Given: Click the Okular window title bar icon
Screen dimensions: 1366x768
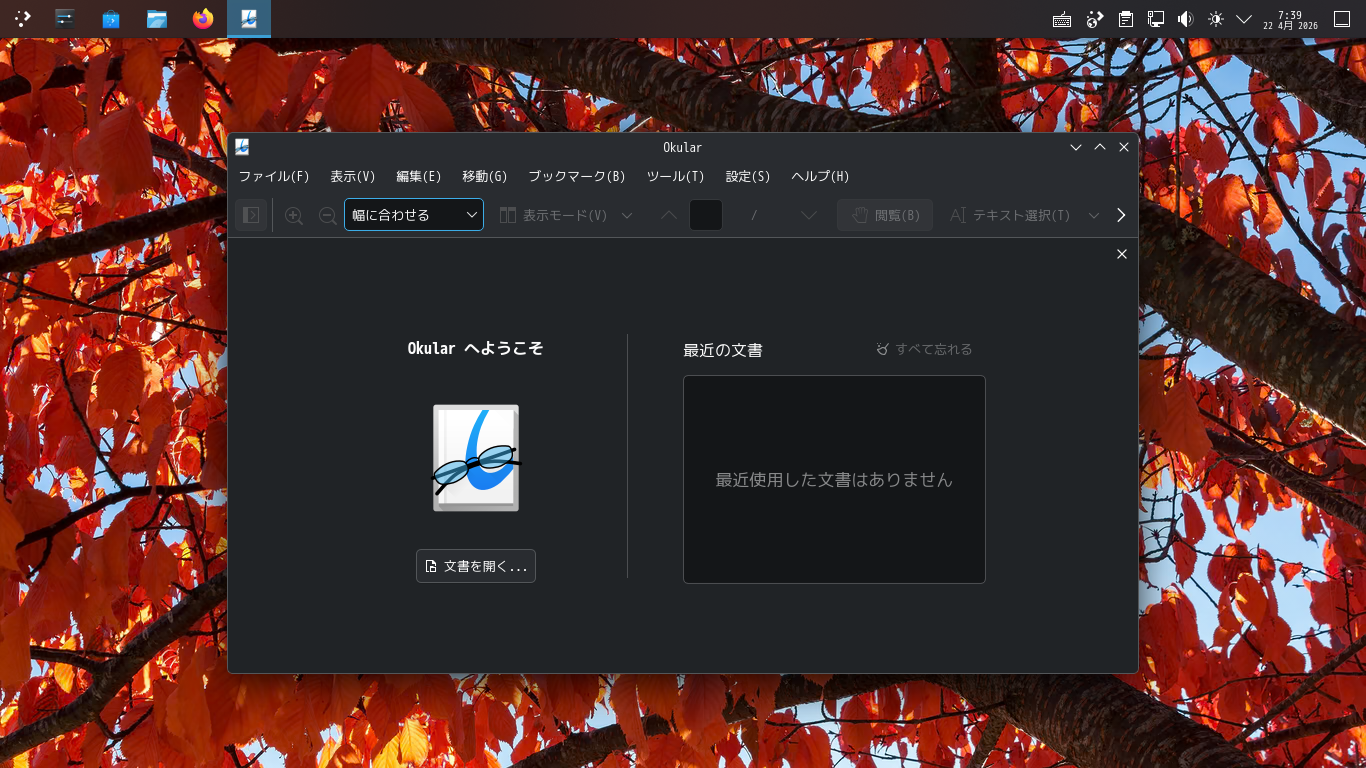Looking at the screenshot, I should [242, 147].
